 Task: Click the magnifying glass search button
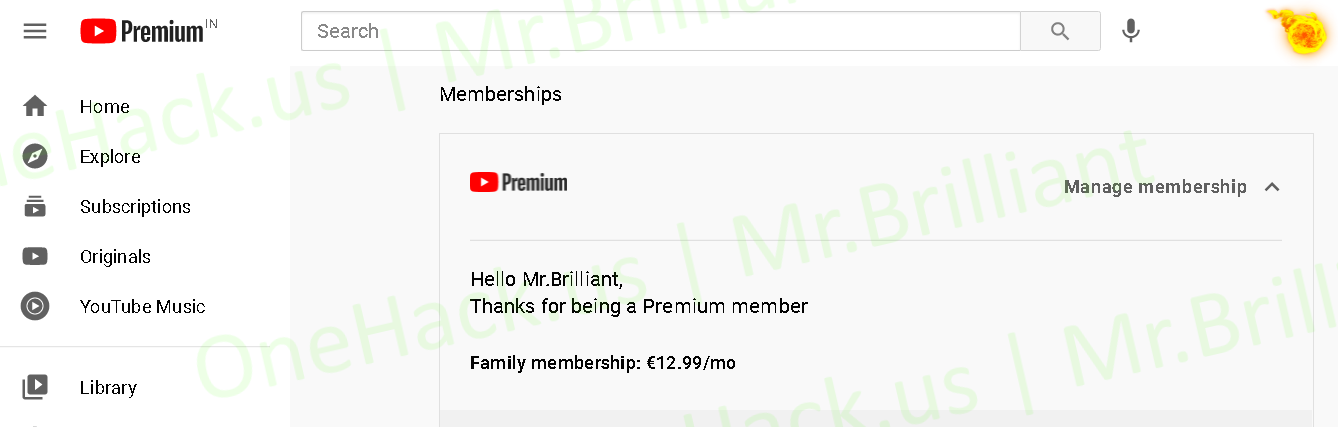click(x=1060, y=31)
